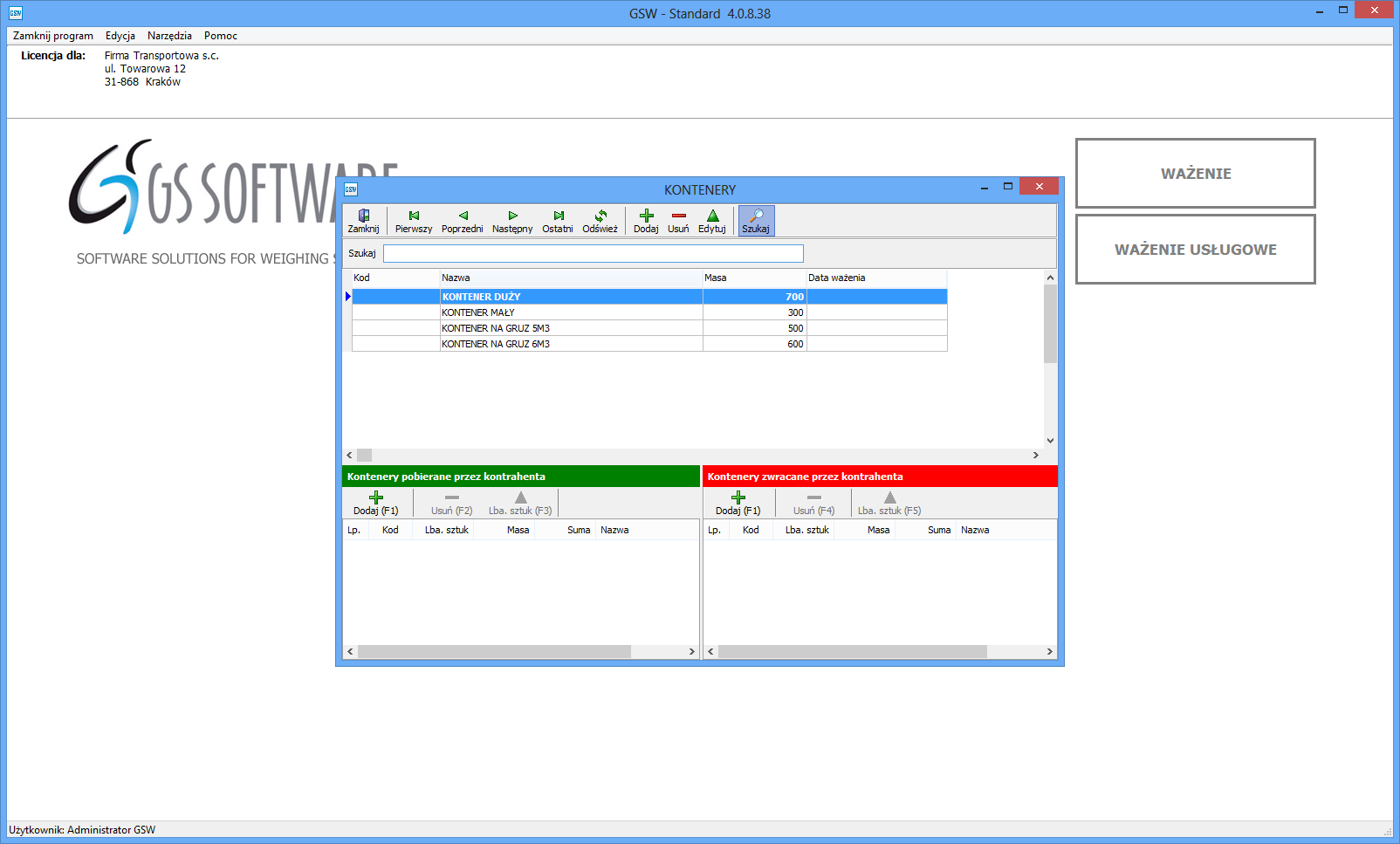The height and width of the screenshot is (844, 1400).
Task: Toggle the Szukaj search button
Action: 756,221
